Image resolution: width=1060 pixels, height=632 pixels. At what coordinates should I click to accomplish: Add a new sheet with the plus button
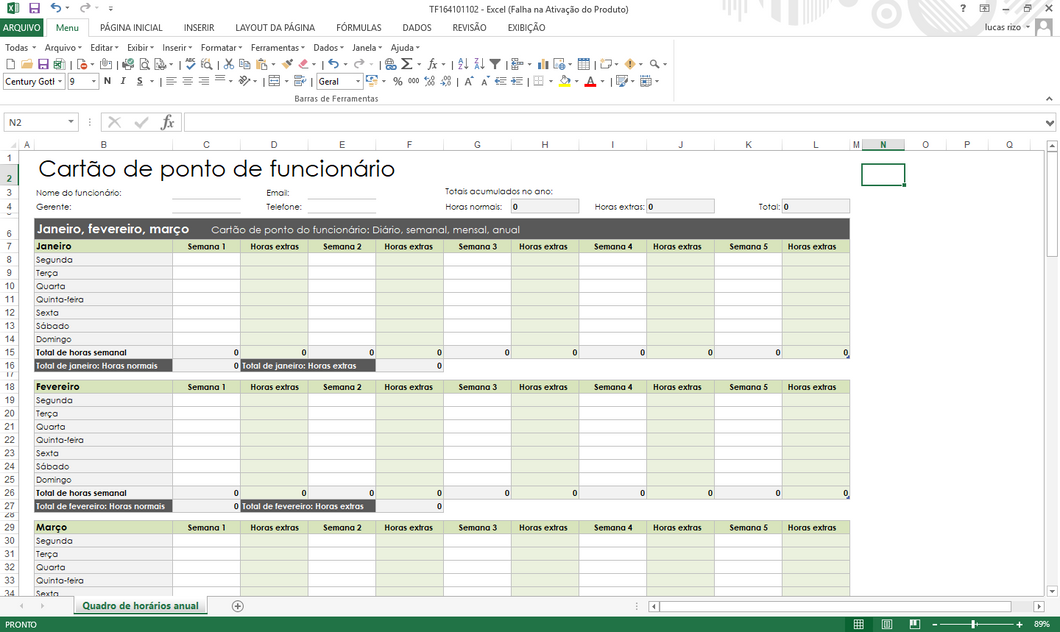[237, 606]
